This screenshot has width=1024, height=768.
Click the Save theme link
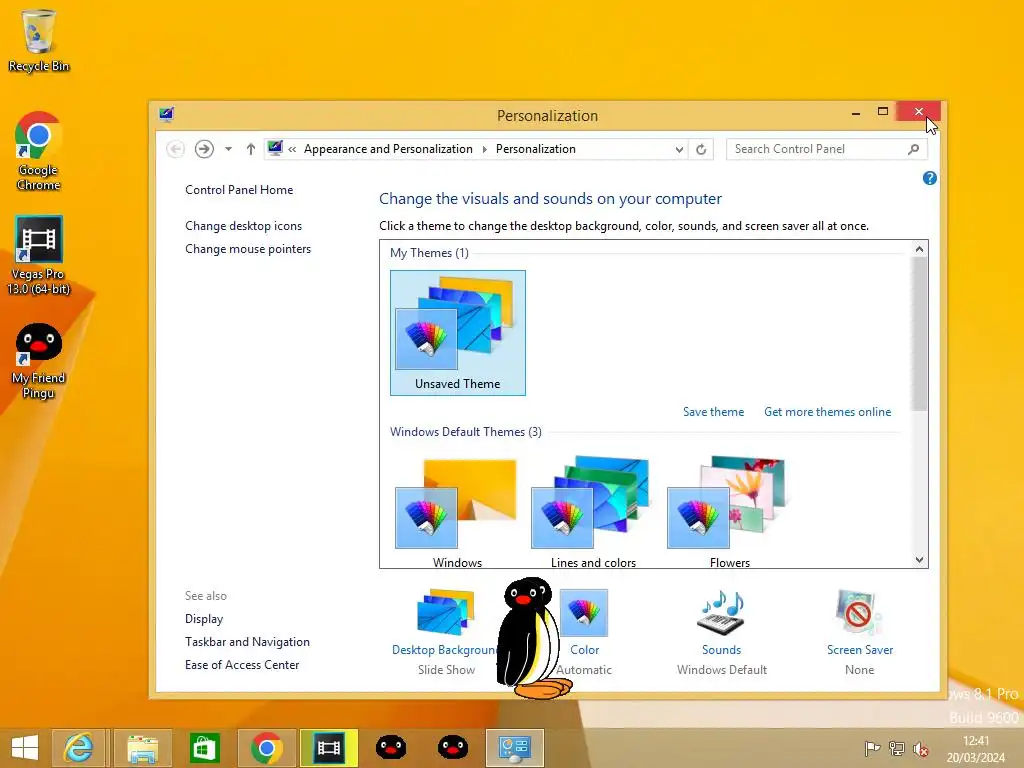(713, 412)
